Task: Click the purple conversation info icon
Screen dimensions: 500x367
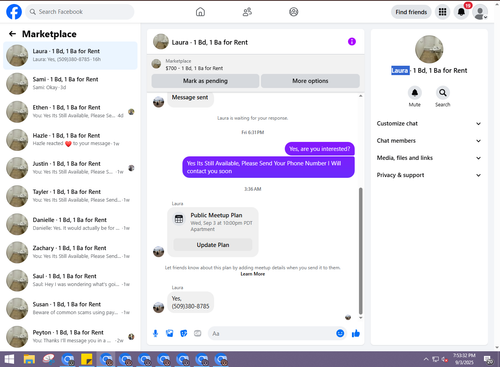Action: (352, 42)
